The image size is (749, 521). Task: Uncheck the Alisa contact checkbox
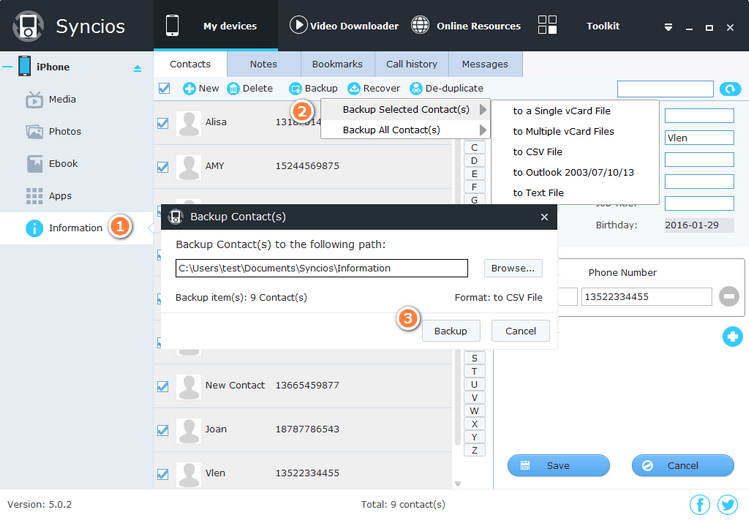tap(163, 123)
